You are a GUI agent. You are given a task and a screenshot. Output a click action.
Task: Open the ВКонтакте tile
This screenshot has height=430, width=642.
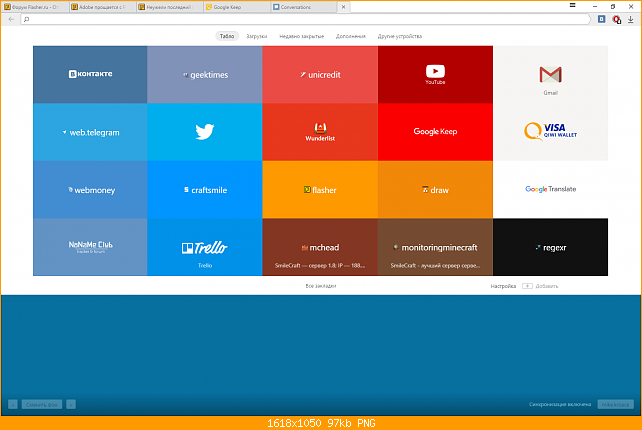[x=90, y=75]
